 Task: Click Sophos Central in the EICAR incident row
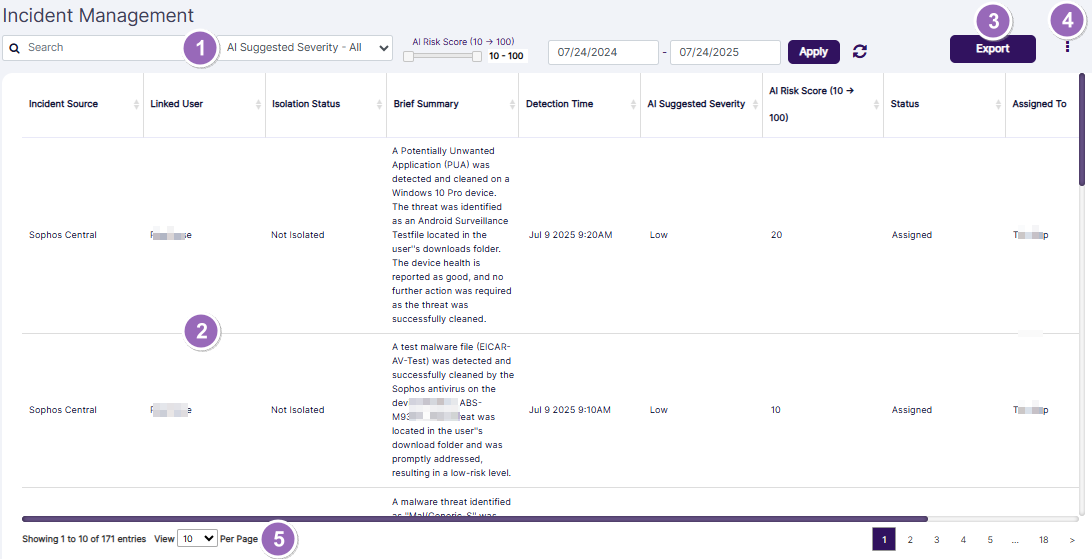(63, 410)
